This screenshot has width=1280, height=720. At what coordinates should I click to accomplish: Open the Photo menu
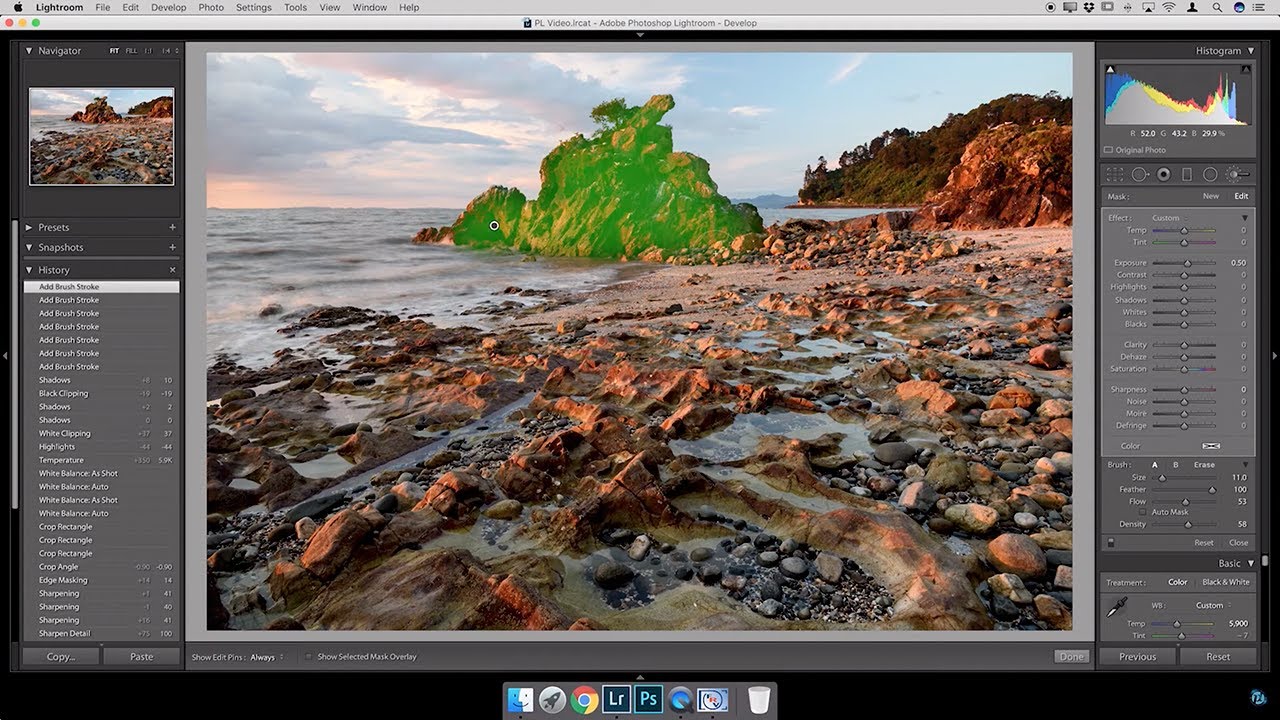[211, 7]
